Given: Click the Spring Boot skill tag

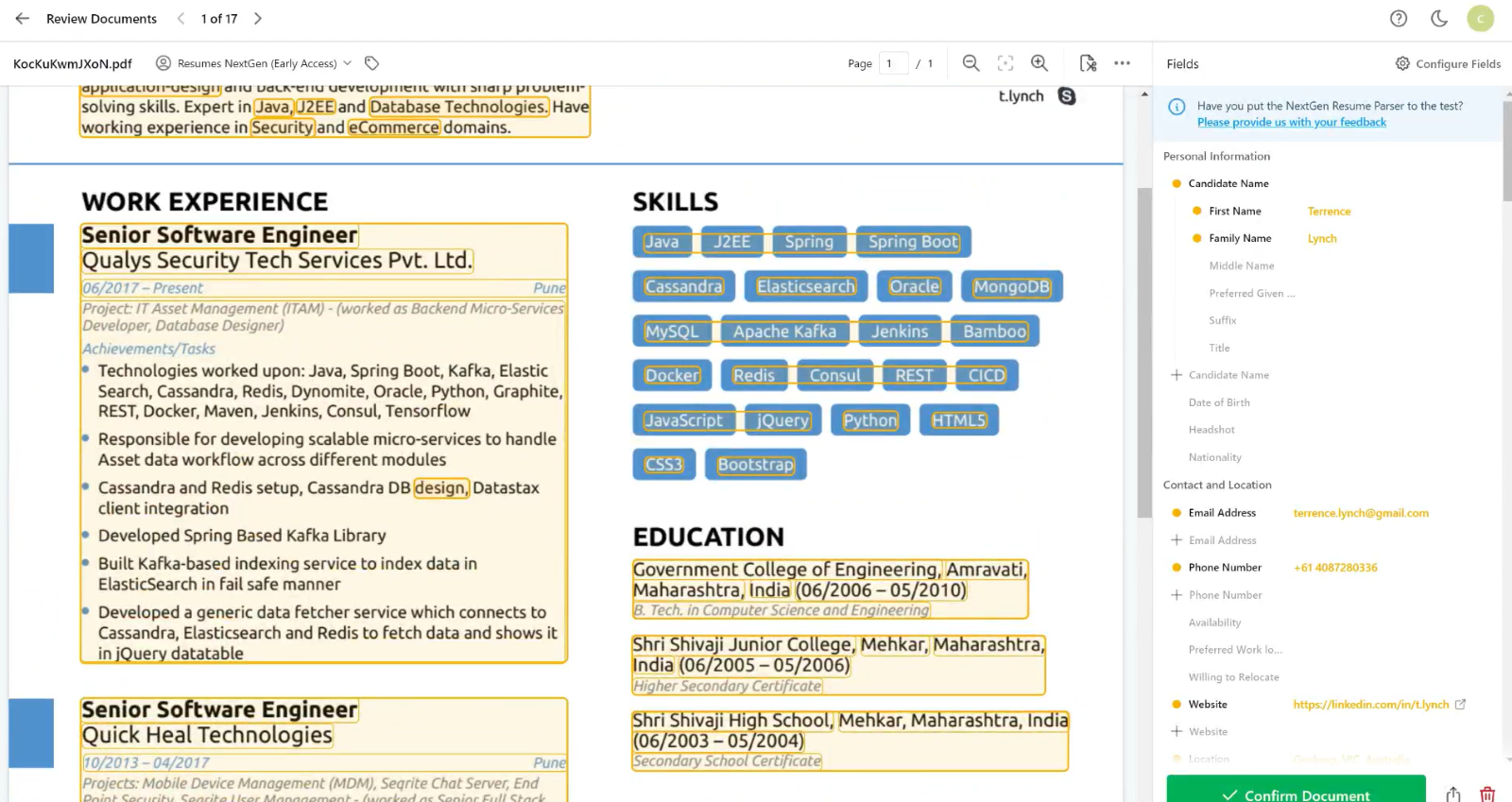Looking at the screenshot, I should pos(913,242).
